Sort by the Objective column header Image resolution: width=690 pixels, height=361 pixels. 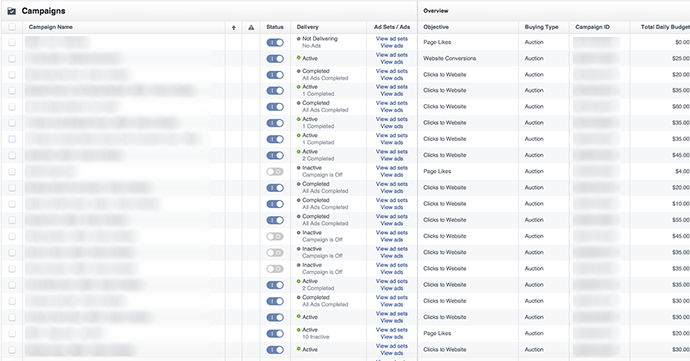pyautogui.click(x=436, y=27)
